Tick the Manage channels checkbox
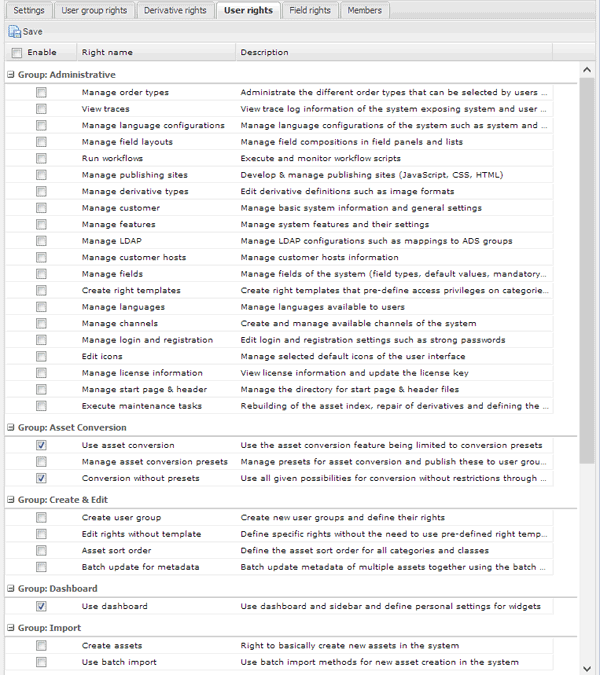Screen dimensions: 600x675 pos(41,323)
